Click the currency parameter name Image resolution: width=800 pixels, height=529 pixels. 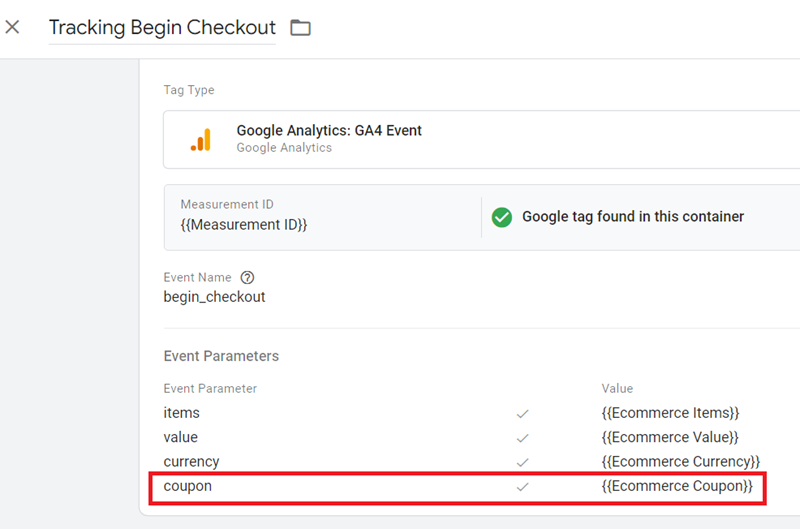(x=191, y=462)
